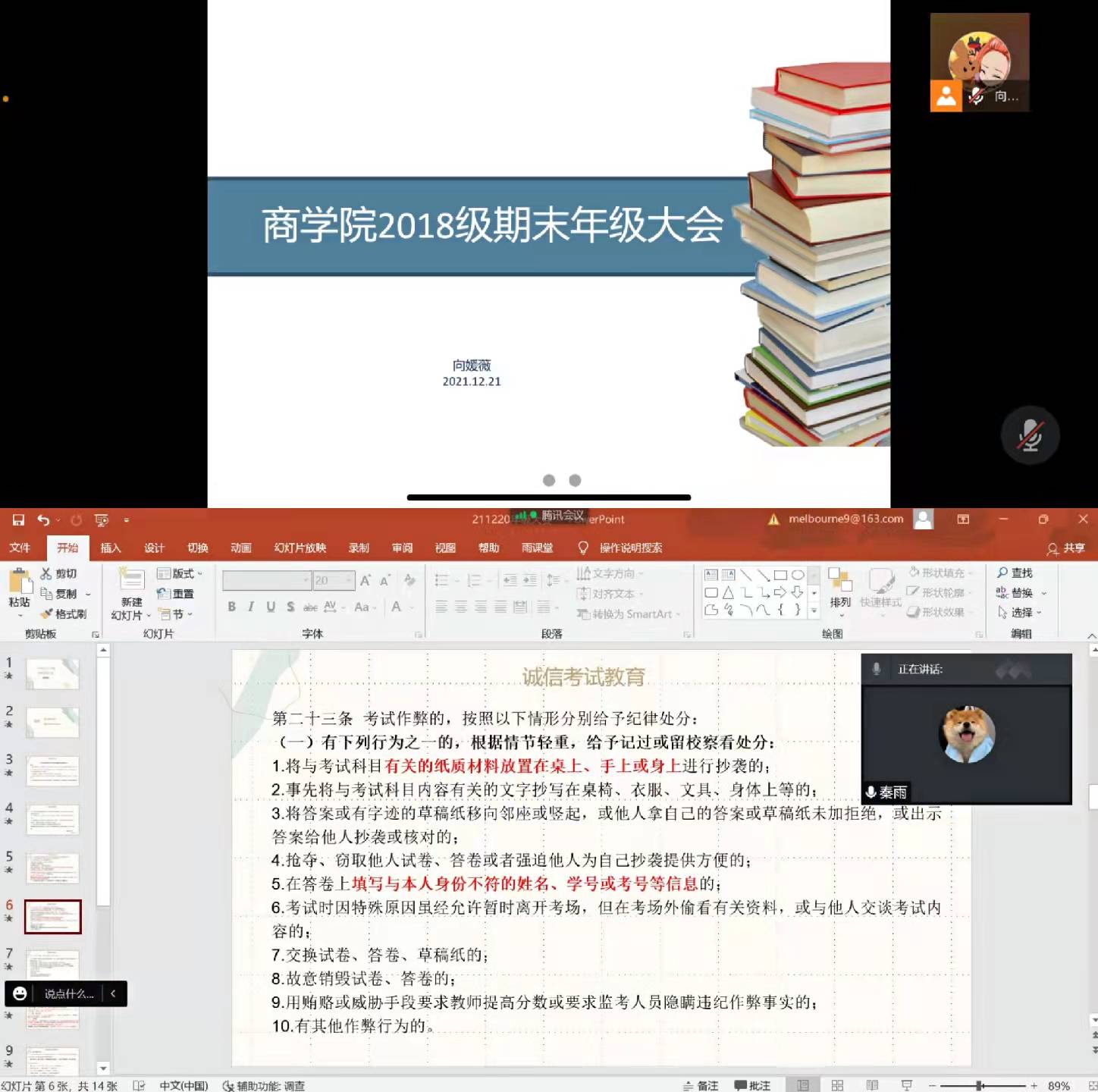Switch to the Slide Show (幻灯片放映) tab
This screenshot has height=1092, width=1098.
(300, 548)
